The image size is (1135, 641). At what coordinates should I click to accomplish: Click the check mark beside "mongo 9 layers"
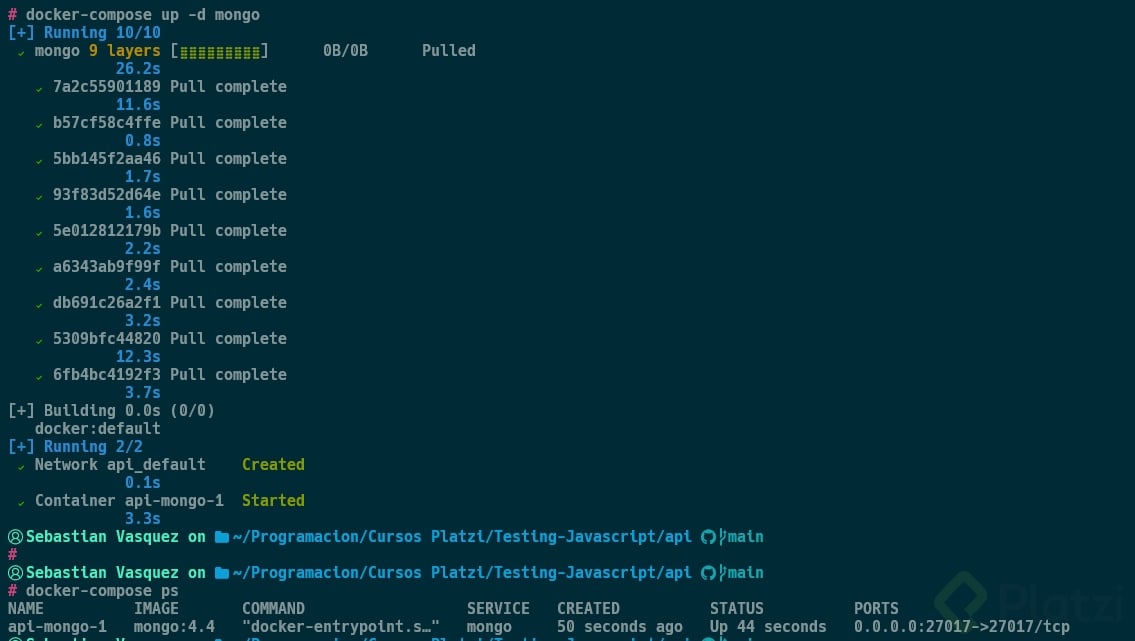pos(21,52)
